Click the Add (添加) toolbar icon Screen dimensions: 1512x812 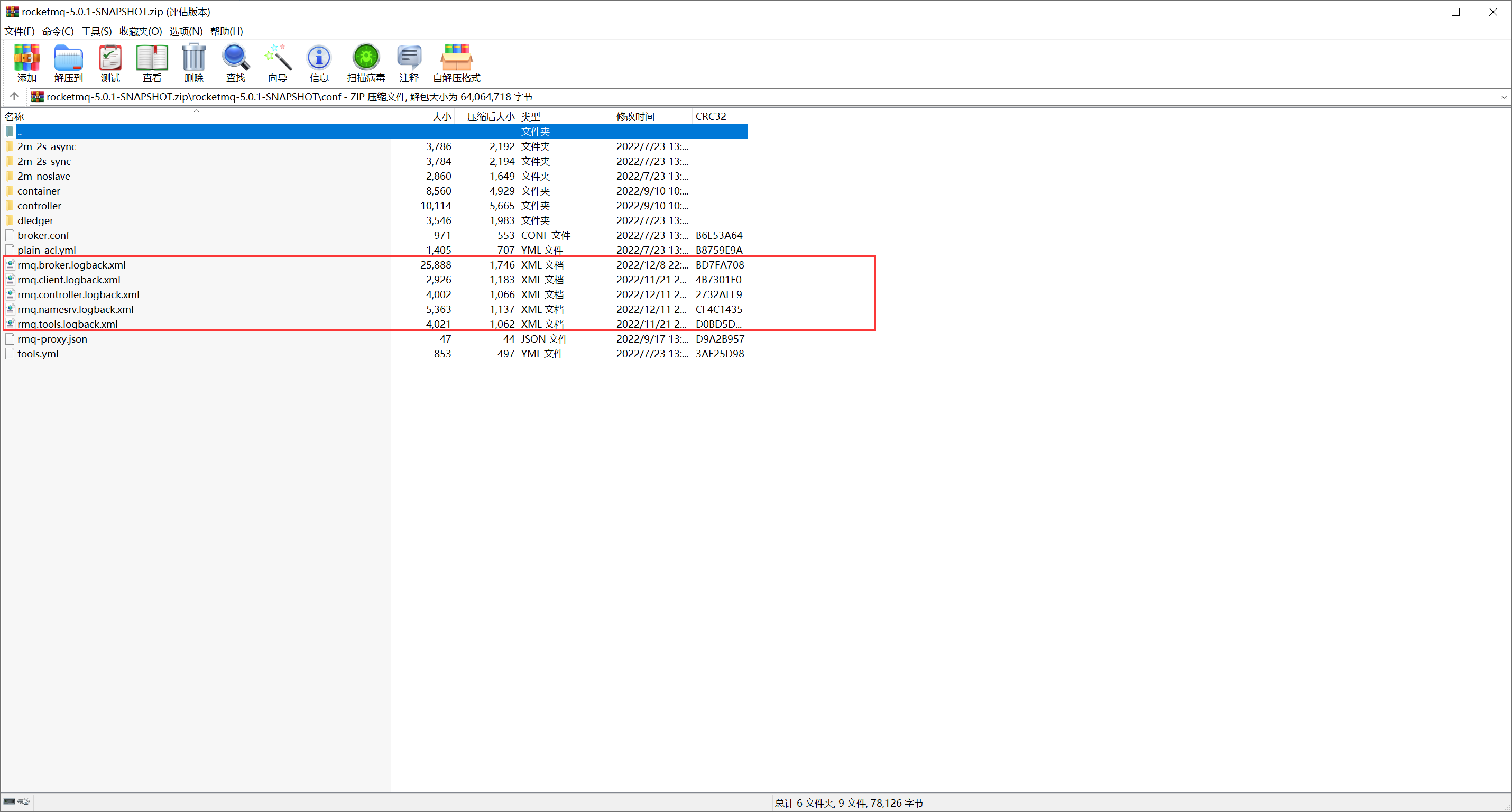(x=26, y=63)
